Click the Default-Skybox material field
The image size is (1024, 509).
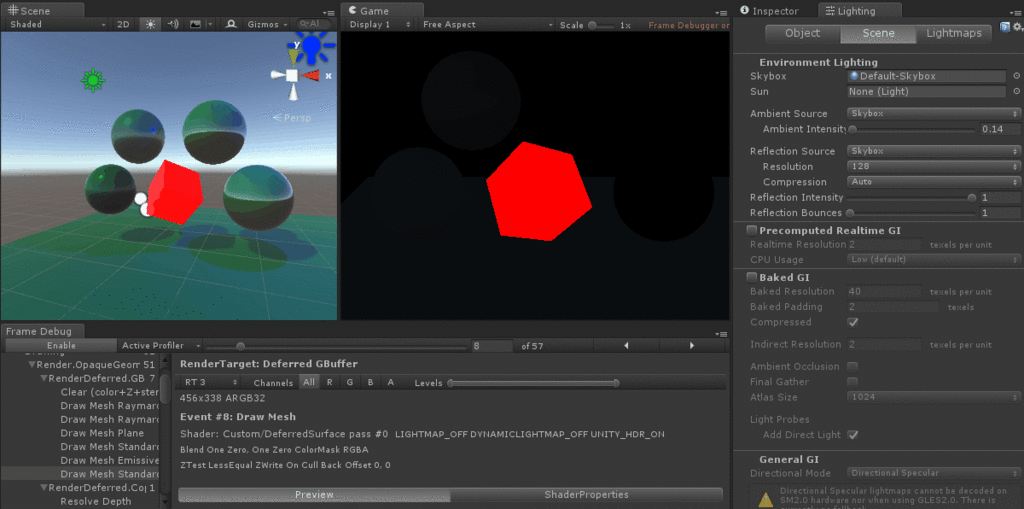[x=927, y=76]
